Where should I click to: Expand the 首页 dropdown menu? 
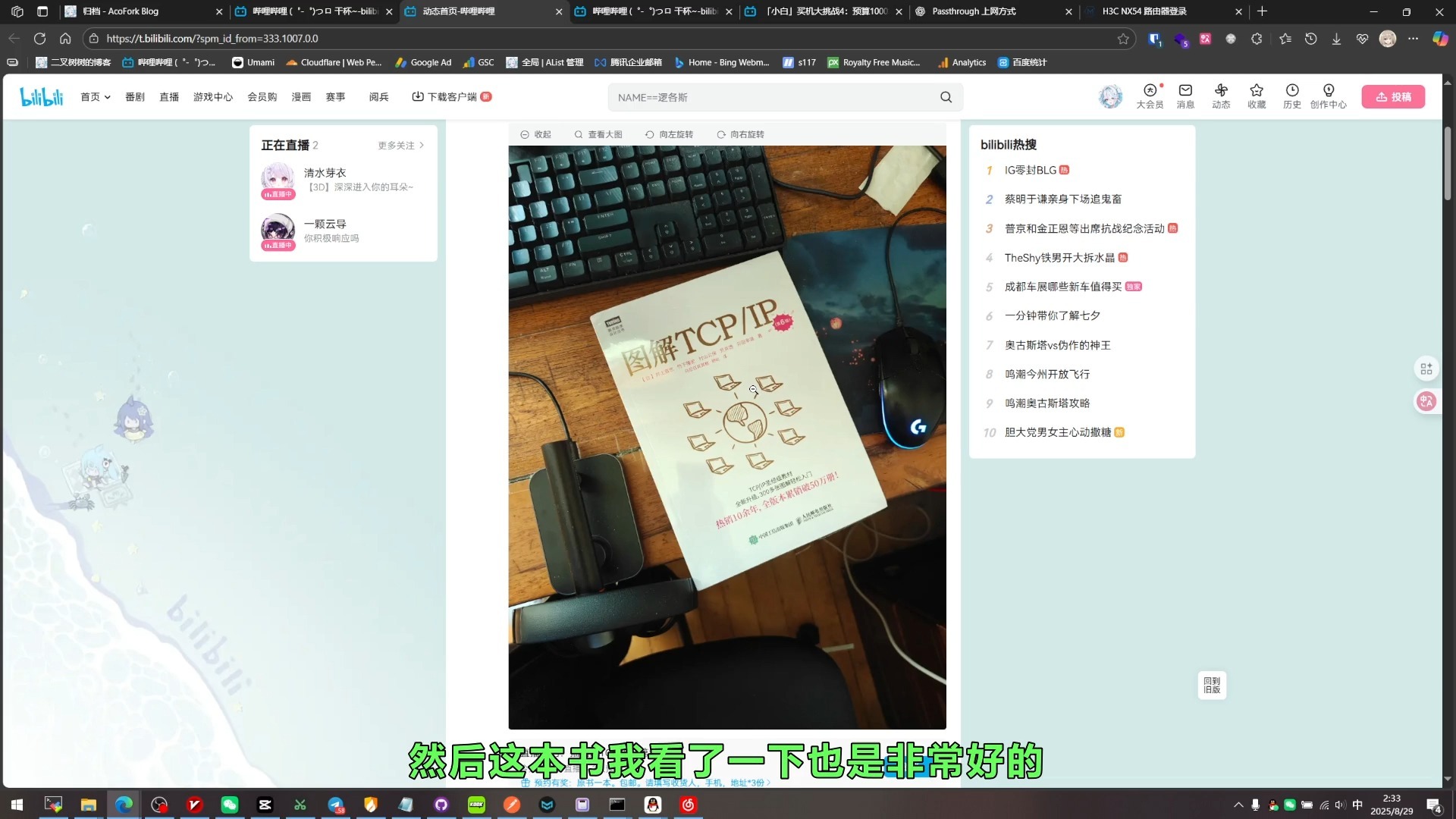(x=96, y=97)
